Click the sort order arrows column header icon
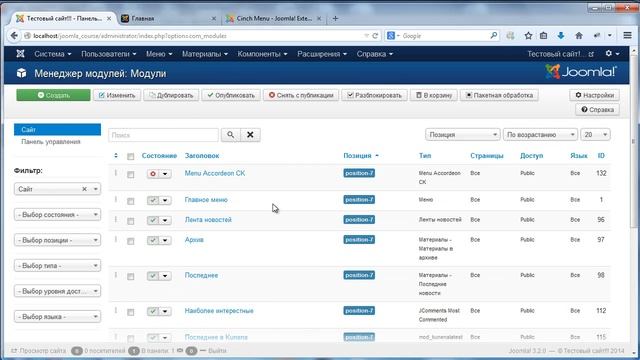Screen dimensions: 640x360 pos(116,156)
